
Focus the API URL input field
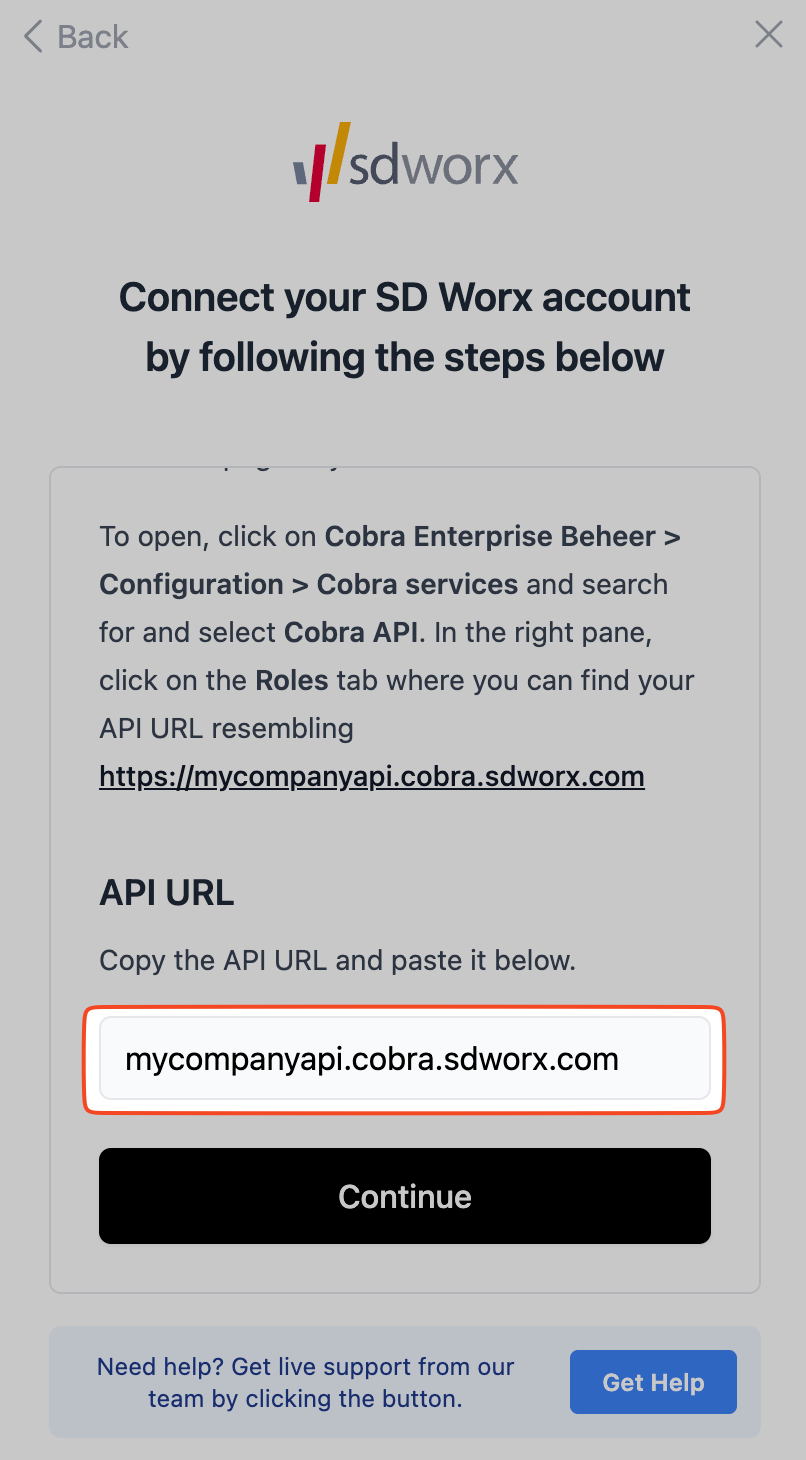tap(405, 1059)
